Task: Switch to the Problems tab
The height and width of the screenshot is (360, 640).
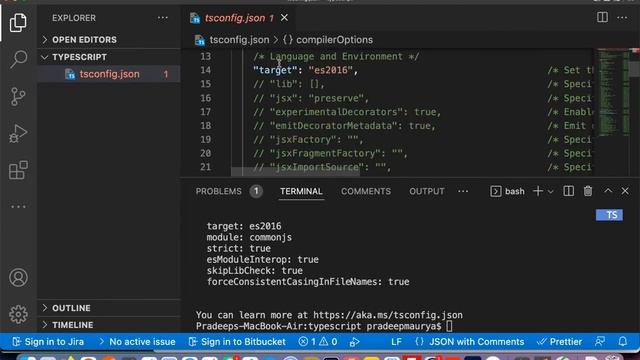Action: pyautogui.click(x=218, y=191)
